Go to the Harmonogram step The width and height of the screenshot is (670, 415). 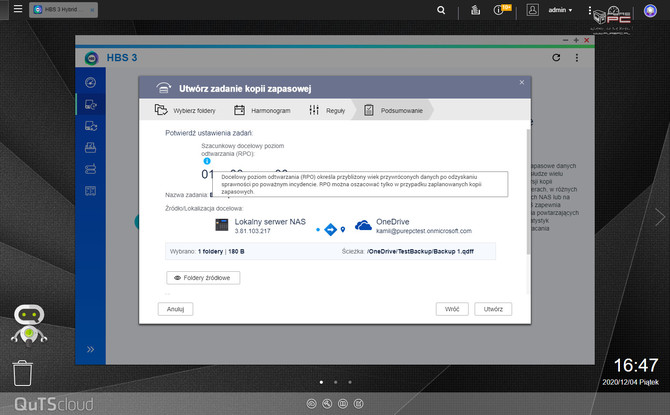262,110
